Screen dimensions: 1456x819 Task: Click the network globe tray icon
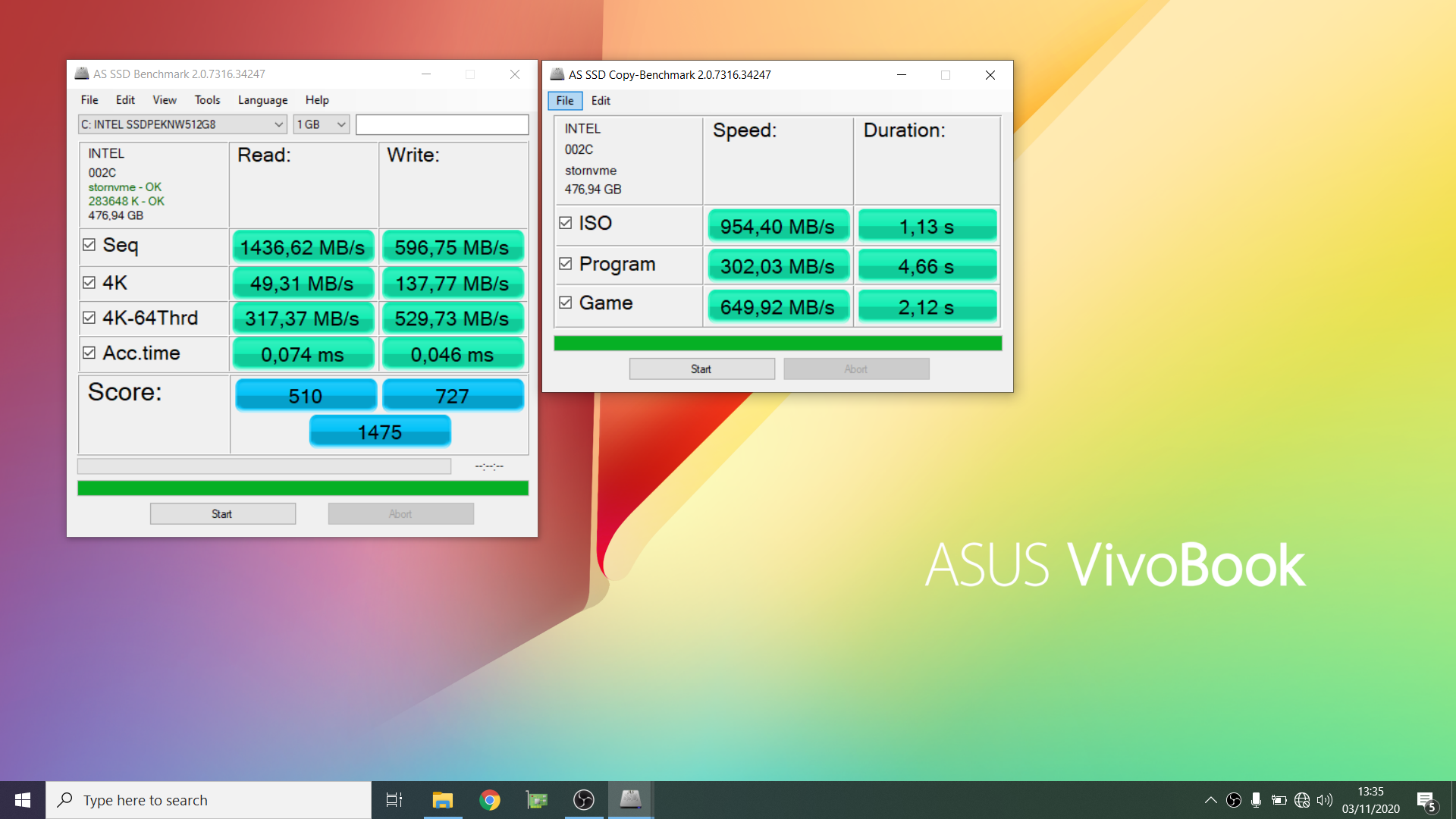pyautogui.click(x=1302, y=800)
